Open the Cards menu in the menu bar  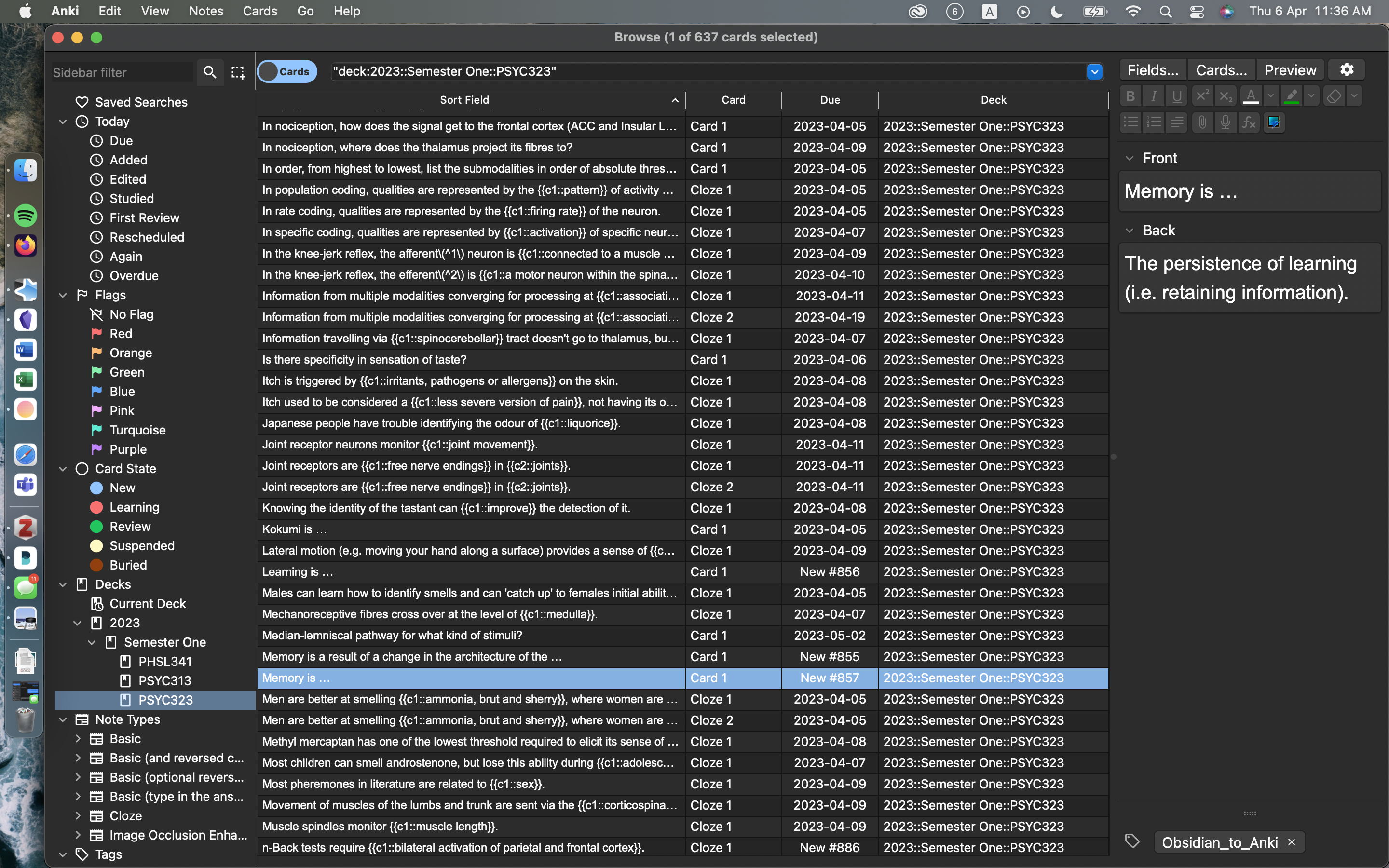(x=260, y=11)
